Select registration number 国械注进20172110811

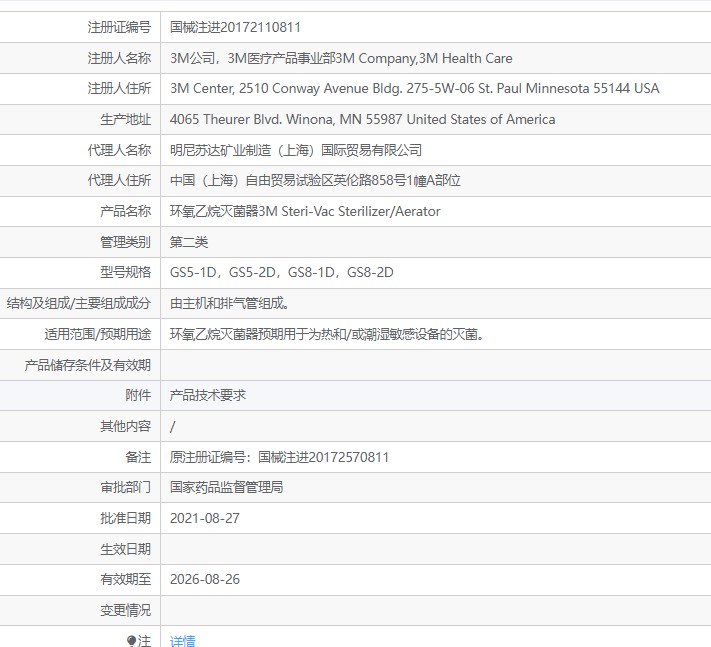pyautogui.click(x=235, y=27)
